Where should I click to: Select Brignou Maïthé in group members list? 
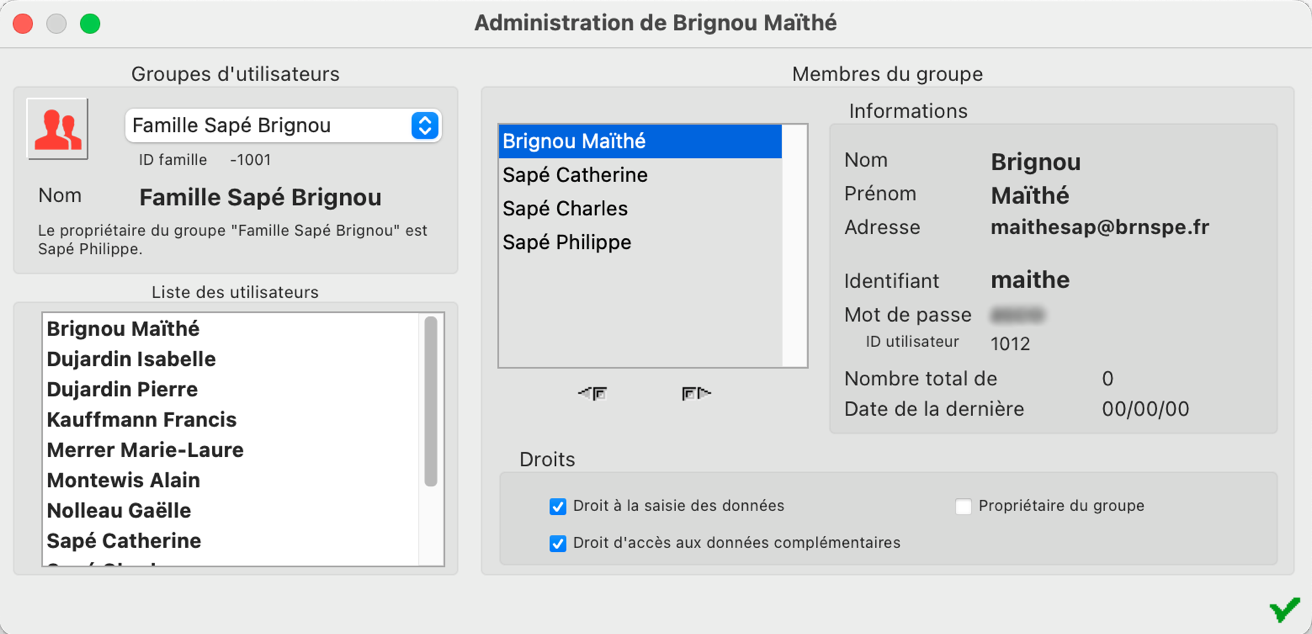[x=640, y=141]
